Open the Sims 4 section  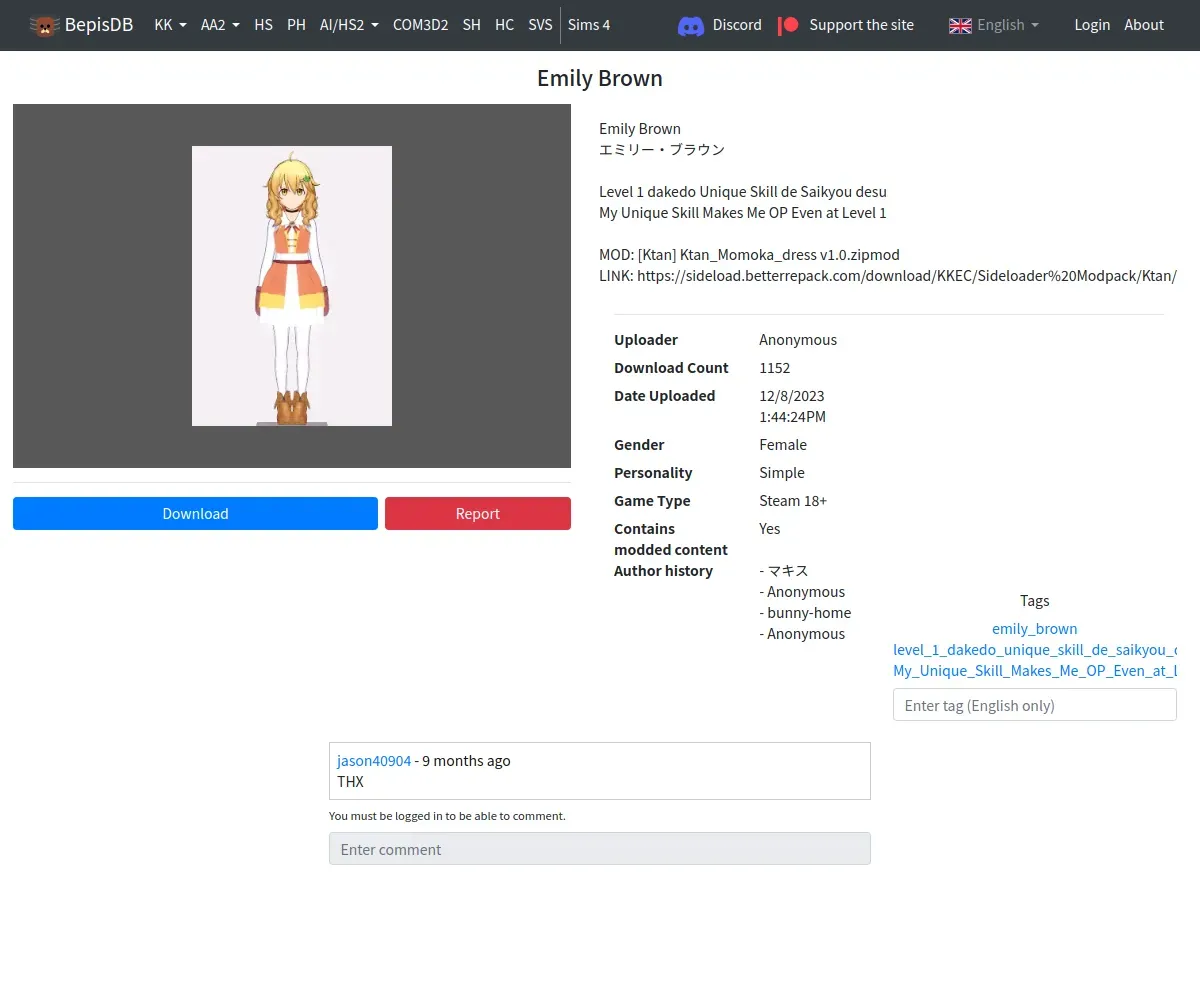[x=589, y=25]
